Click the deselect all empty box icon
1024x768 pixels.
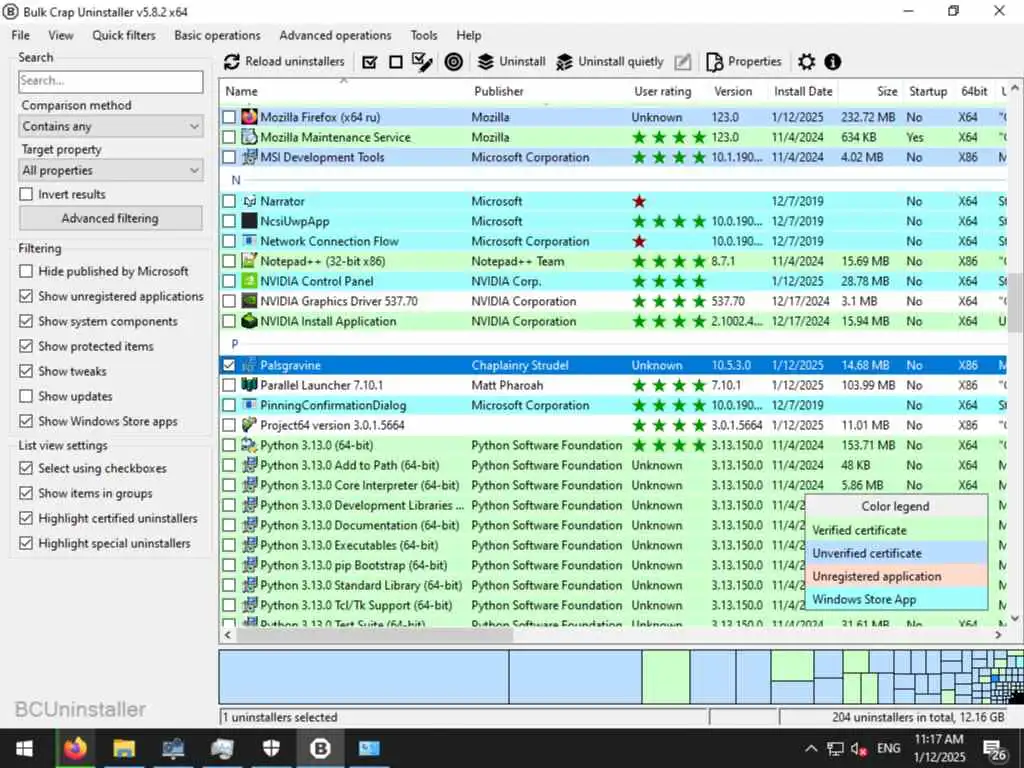point(396,62)
